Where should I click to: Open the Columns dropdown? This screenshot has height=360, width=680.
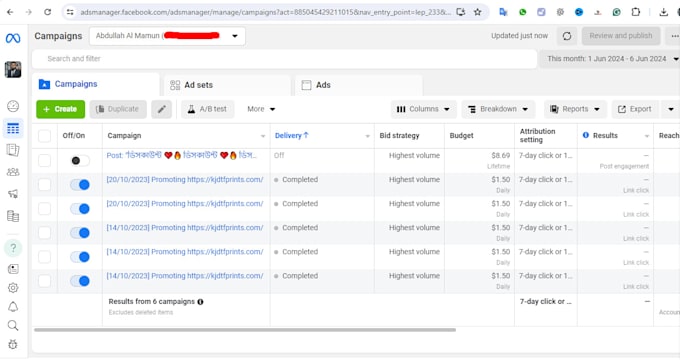click(x=423, y=109)
